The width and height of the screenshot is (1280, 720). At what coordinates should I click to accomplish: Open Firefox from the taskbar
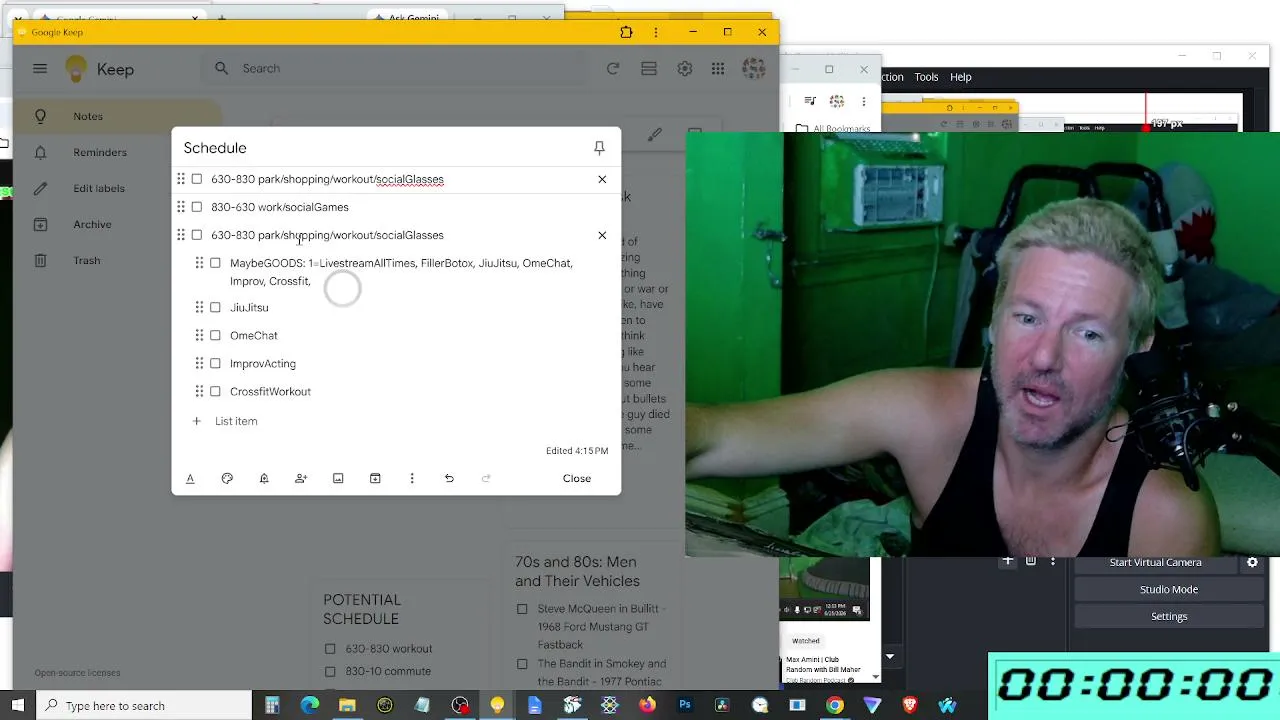coord(647,705)
